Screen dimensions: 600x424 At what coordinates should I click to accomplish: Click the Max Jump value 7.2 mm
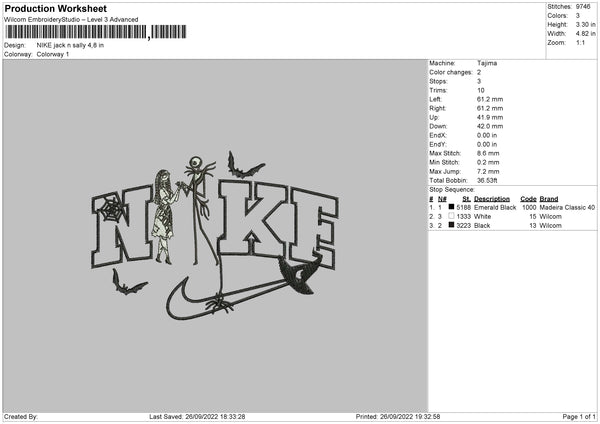tap(488, 171)
